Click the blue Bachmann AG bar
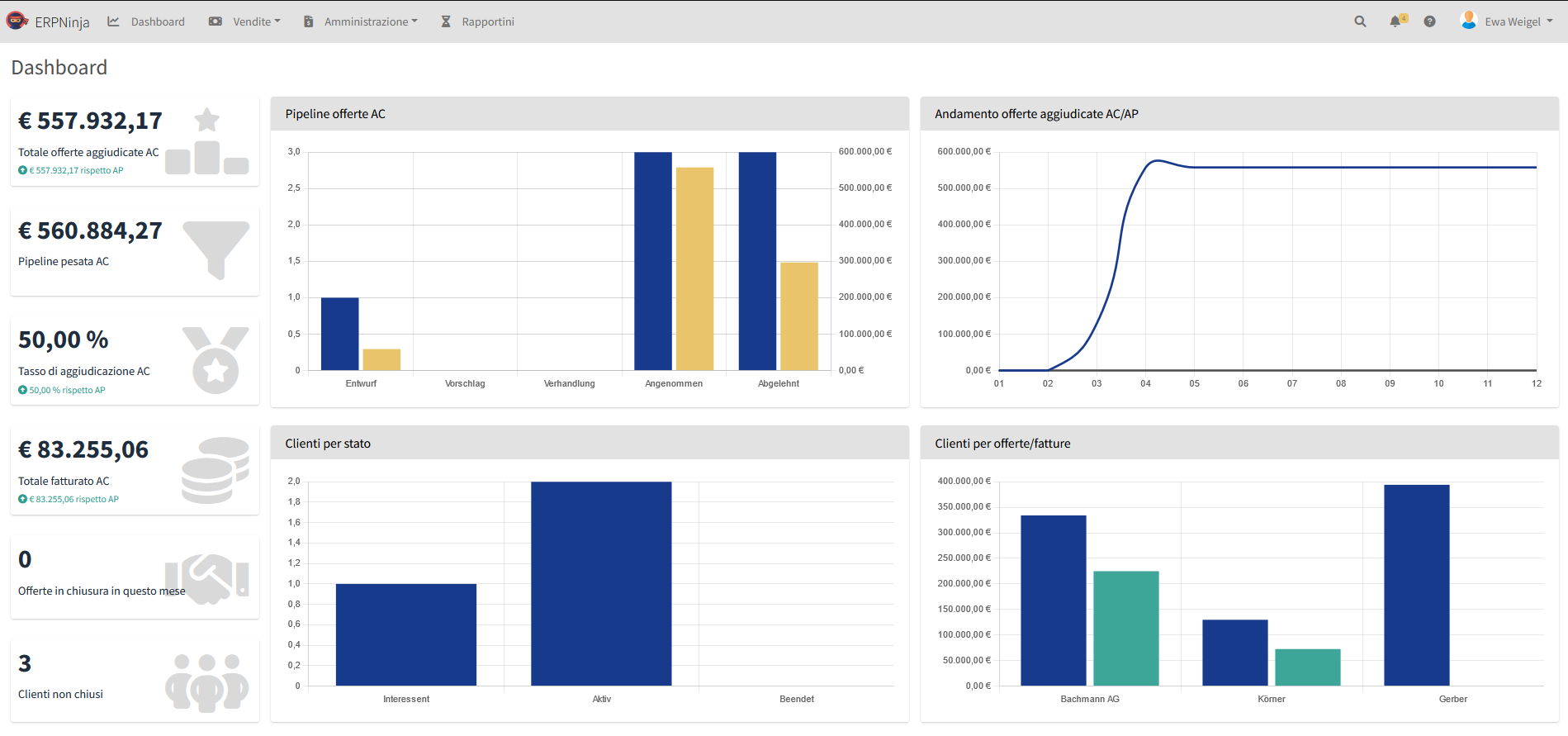This screenshot has width=1568, height=736. [x=1054, y=601]
